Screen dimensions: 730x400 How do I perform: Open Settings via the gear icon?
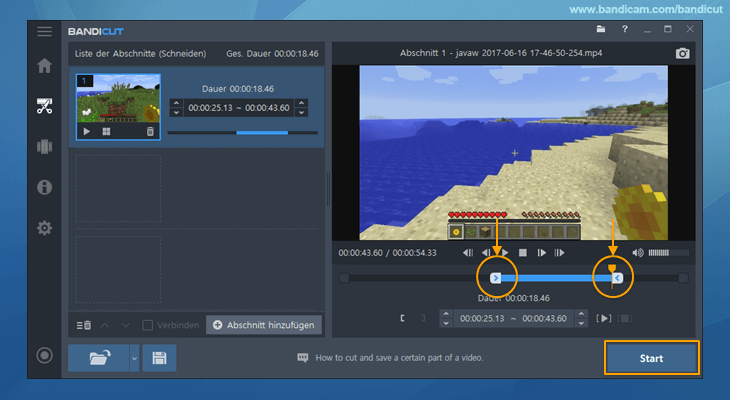45,228
